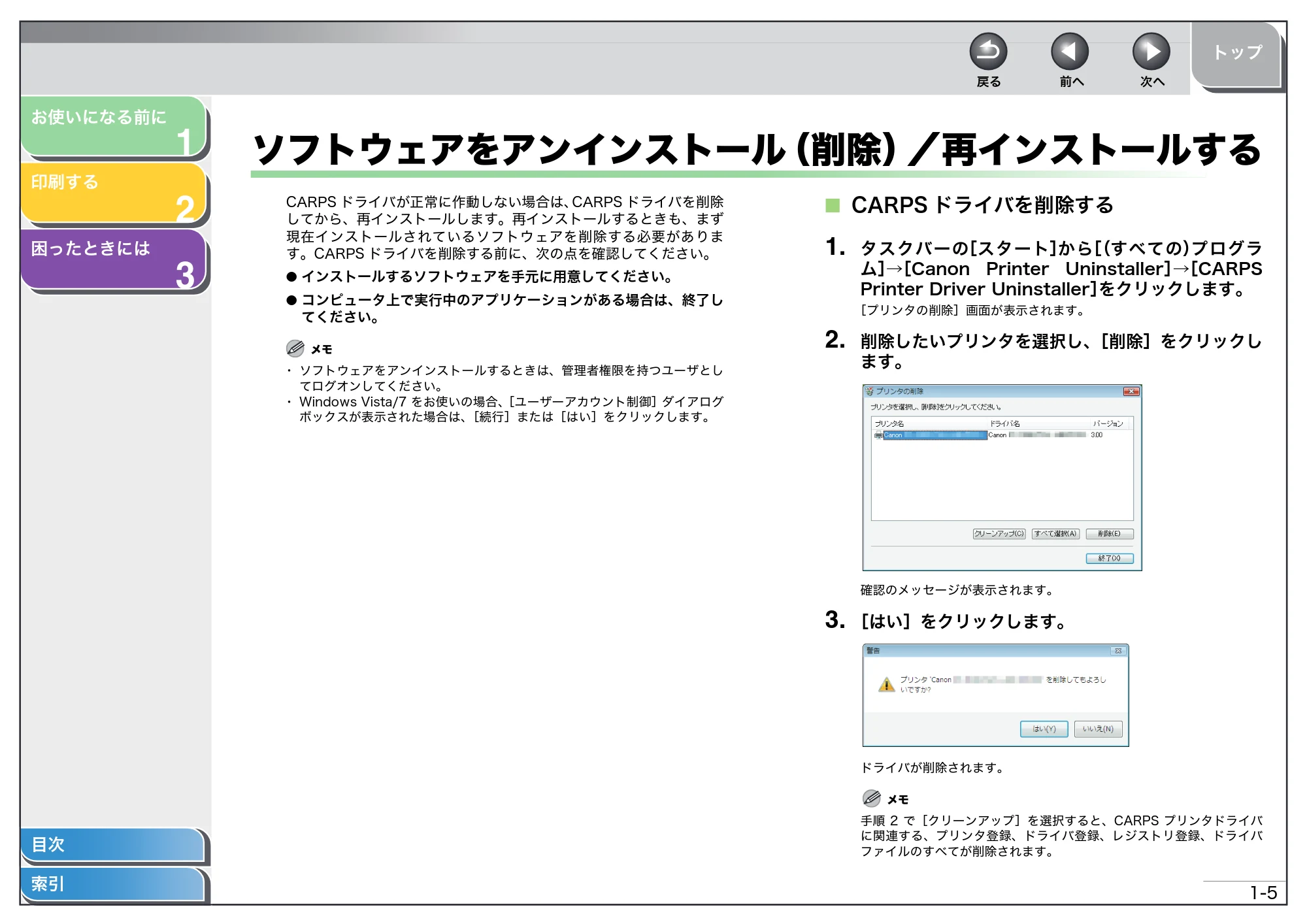Click クリーンアップ(C) button in printer dialog
The image size is (1307, 924).
(x=999, y=534)
